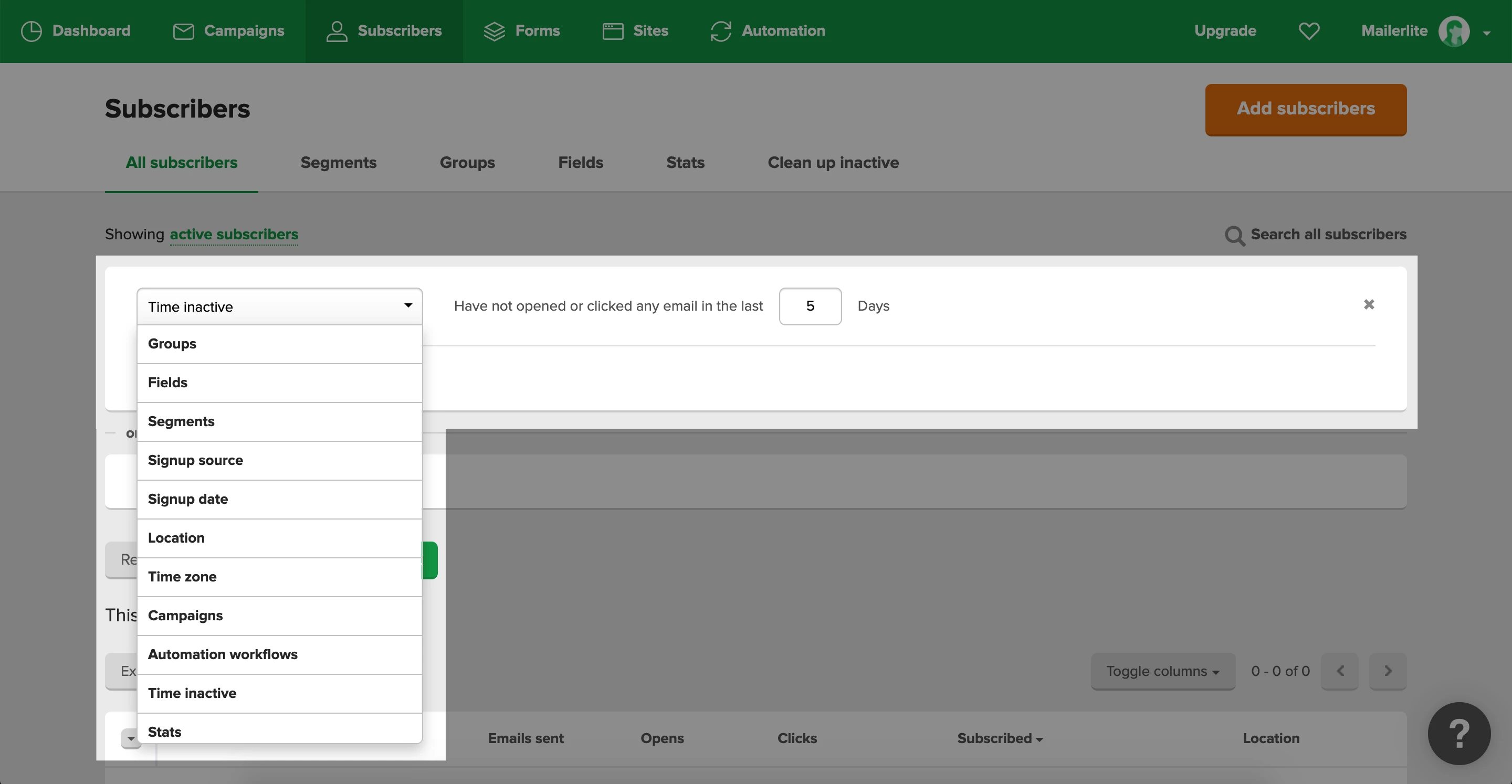The image size is (1512, 784).
Task: Click the search magnifier icon
Action: pos(1234,235)
